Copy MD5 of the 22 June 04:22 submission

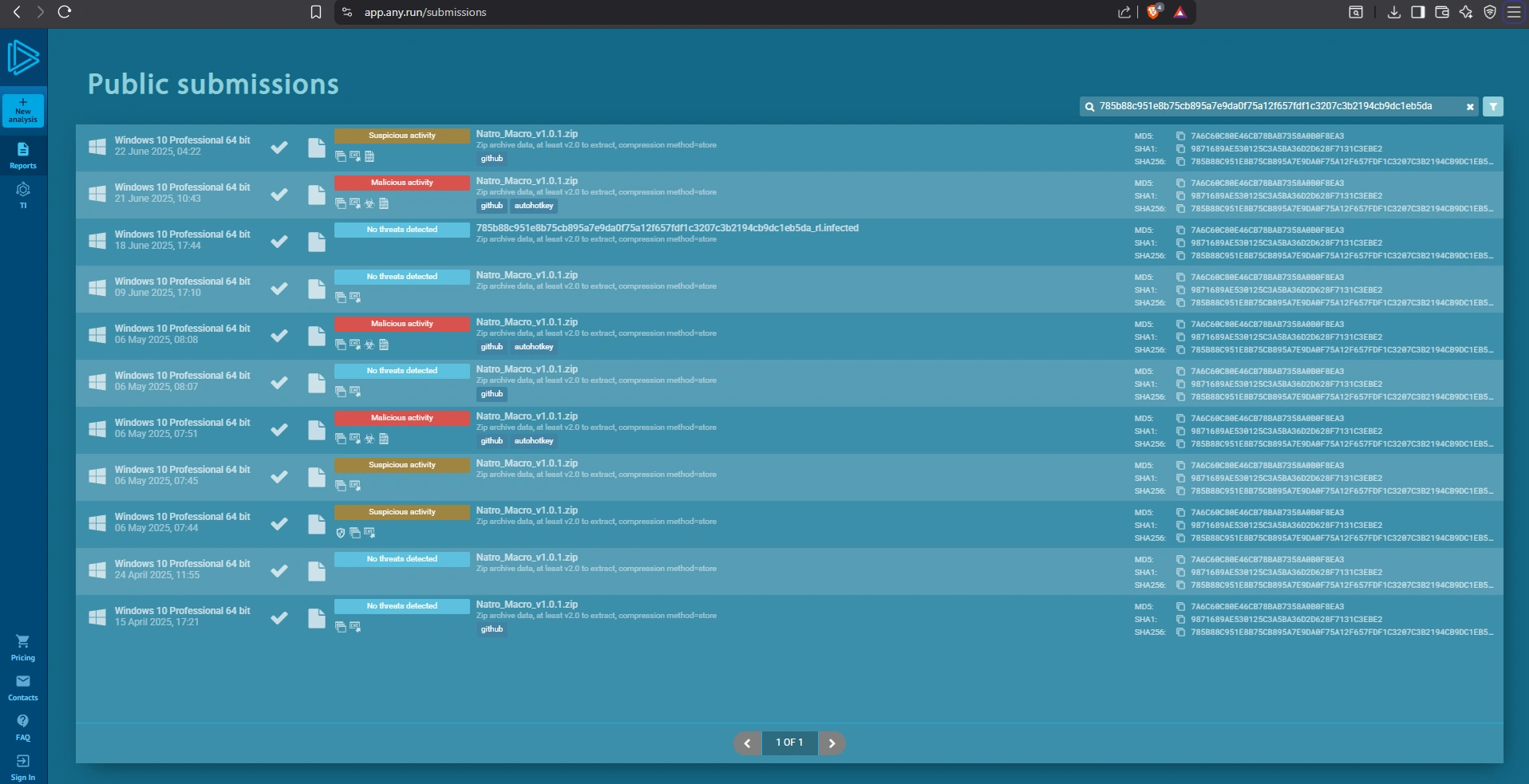point(1180,136)
